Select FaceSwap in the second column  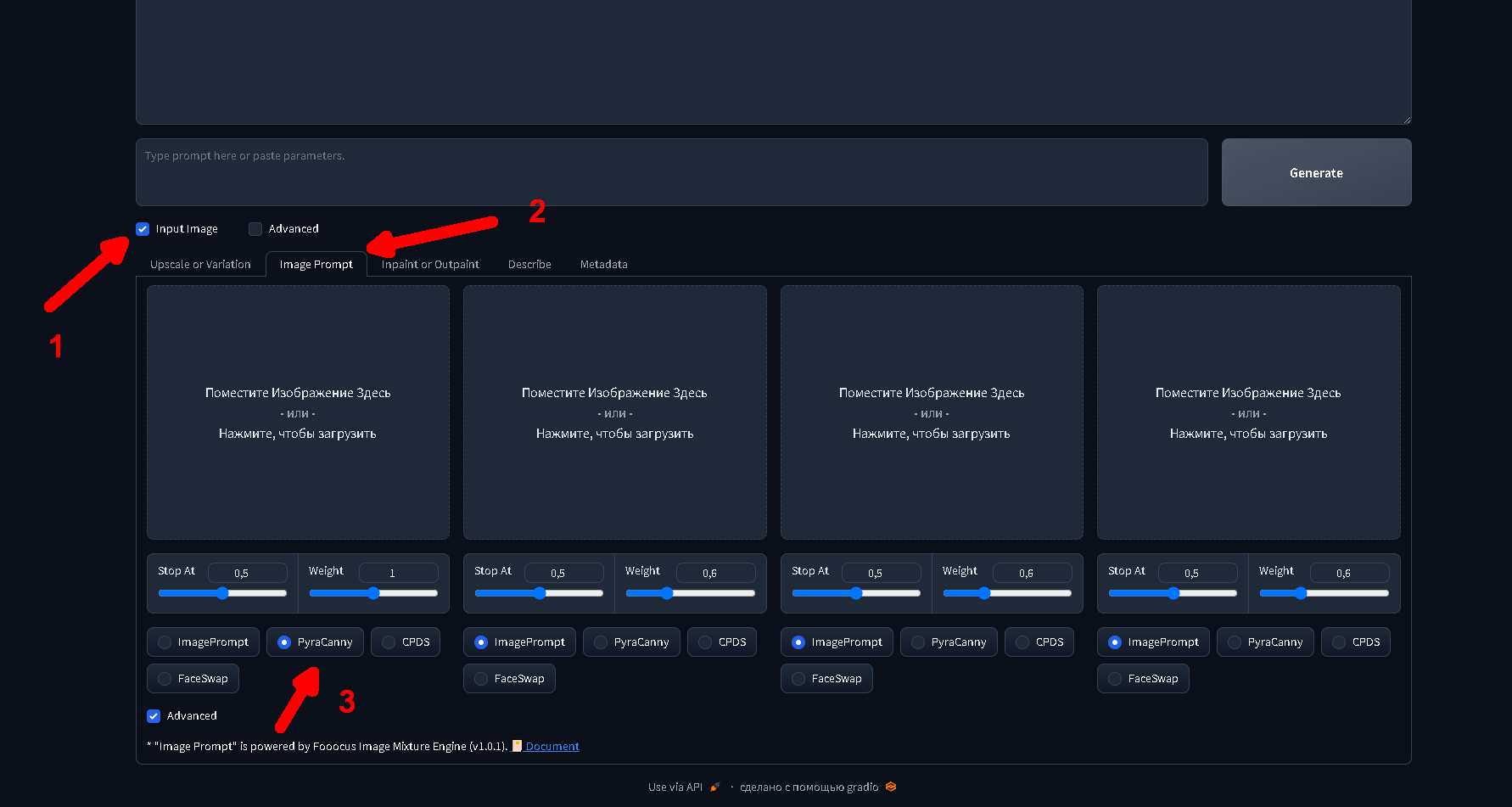(482, 679)
